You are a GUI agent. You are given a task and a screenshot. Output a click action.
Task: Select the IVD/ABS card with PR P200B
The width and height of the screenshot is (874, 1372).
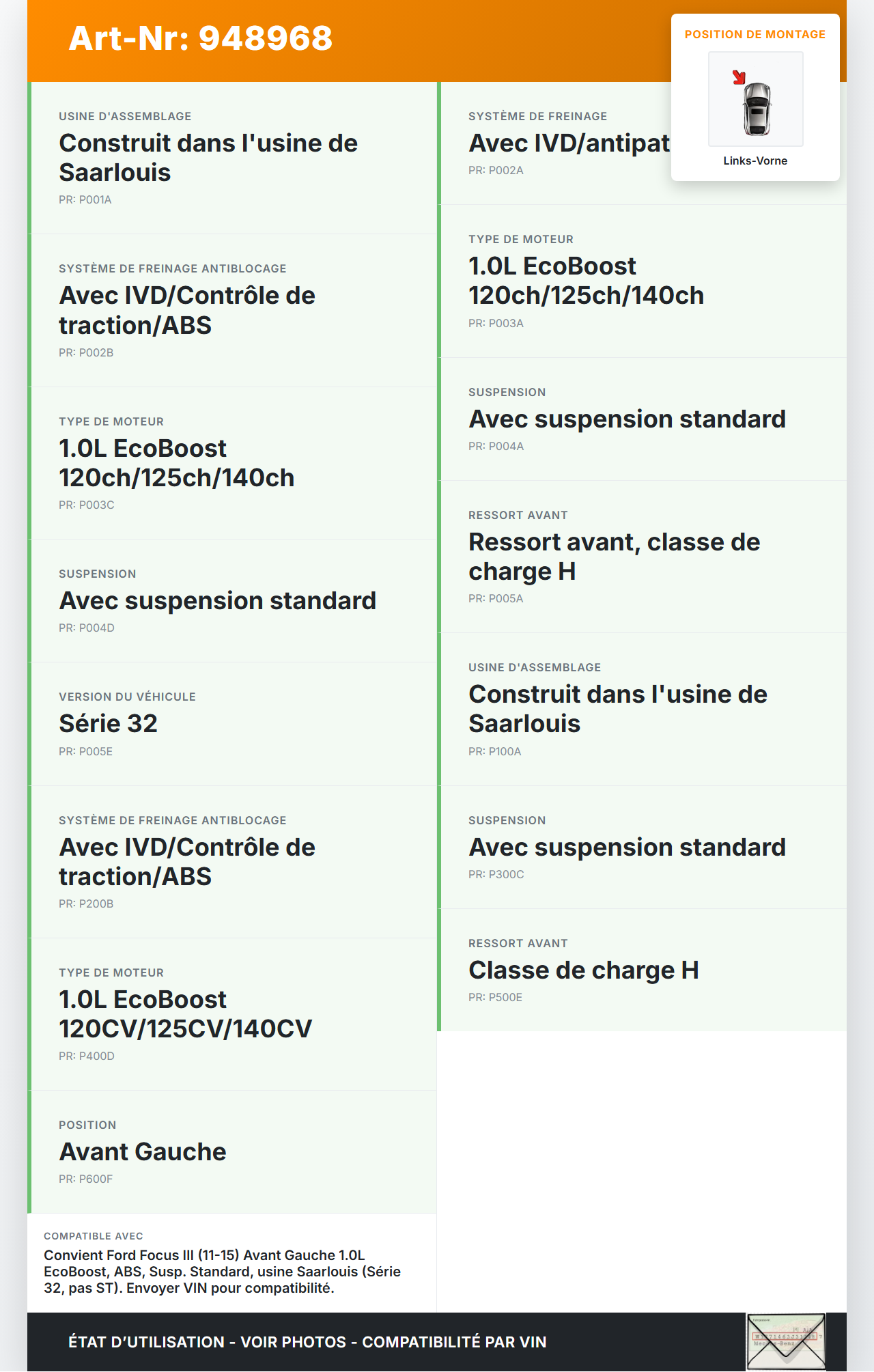click(x=232, y=862)
